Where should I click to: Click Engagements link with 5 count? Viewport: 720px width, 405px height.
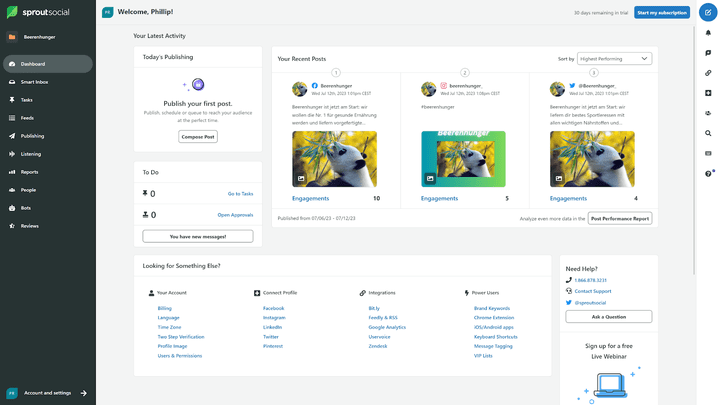(439, 198)
